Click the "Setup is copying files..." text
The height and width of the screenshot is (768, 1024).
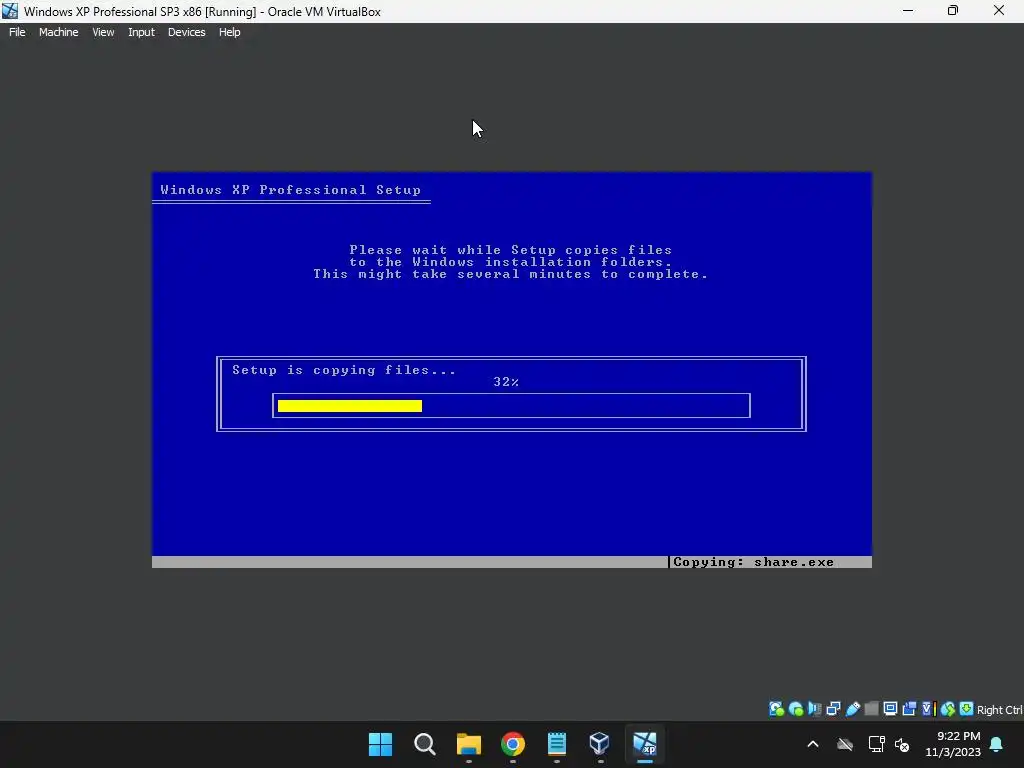pos(344,370)
